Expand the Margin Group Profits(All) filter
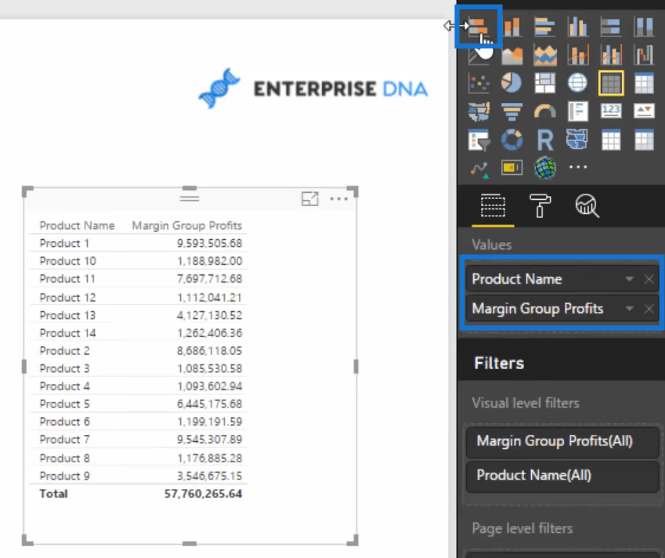The height and width of the screenshot is (558, 665). pos(562,442)
